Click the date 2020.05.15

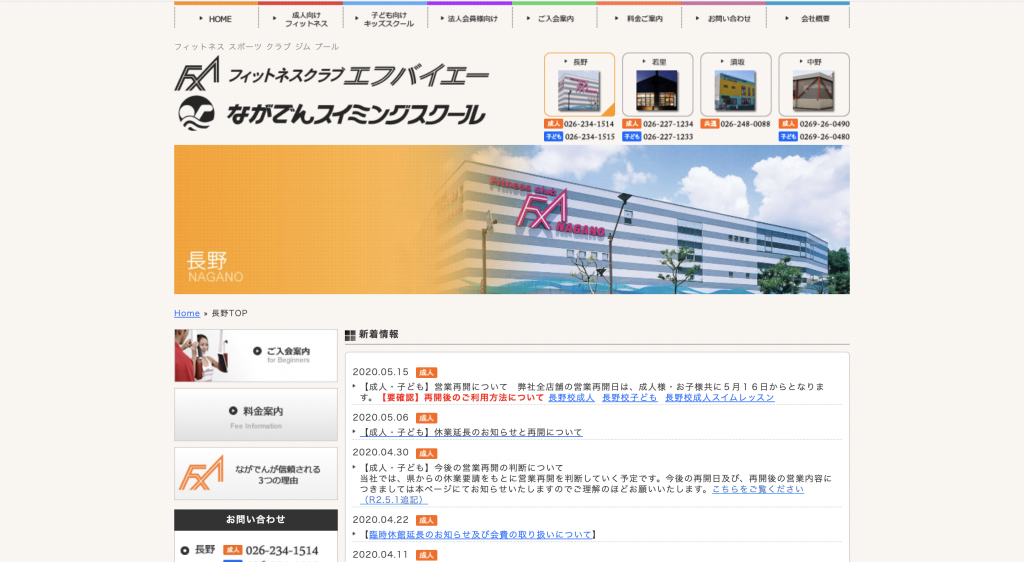(x=381, y=372)
